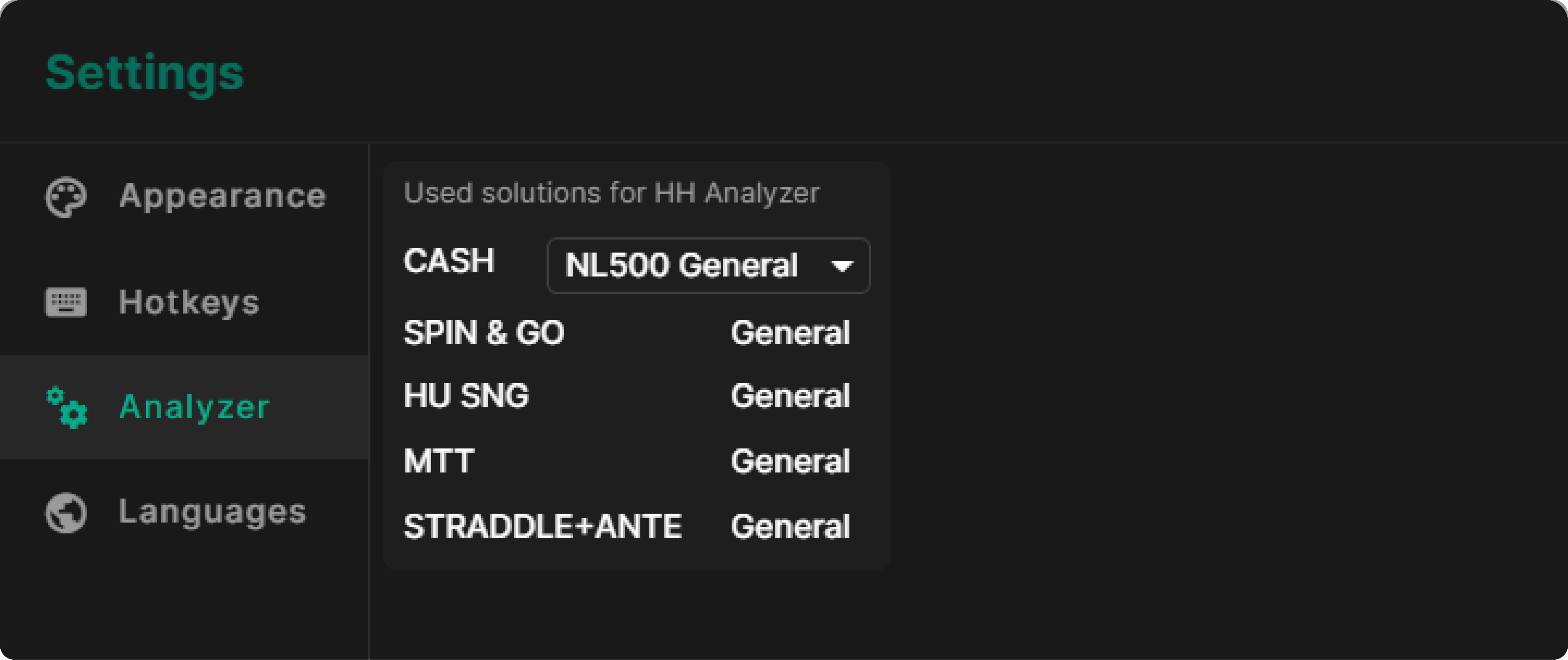Click the Settings title heading
Screen dimensions: 1568x660
coord(145,73)
